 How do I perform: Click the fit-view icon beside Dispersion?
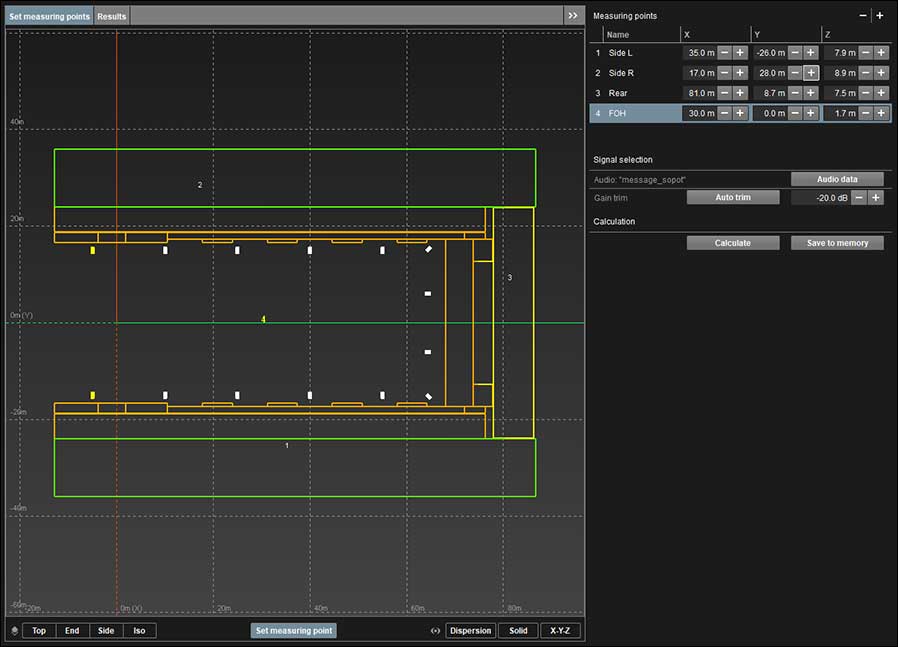435,631
